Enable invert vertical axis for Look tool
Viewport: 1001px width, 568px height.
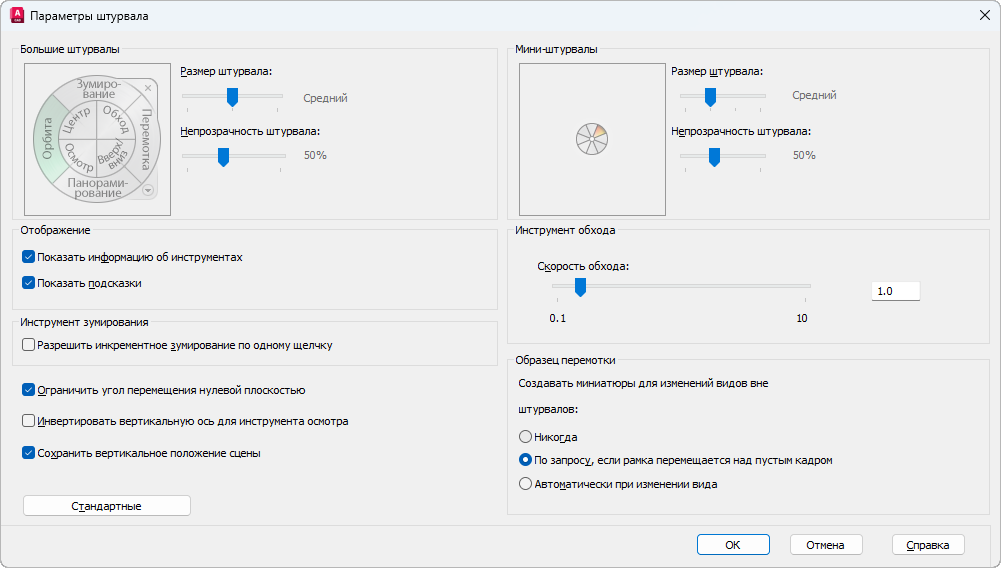click(x=28, y=421)
